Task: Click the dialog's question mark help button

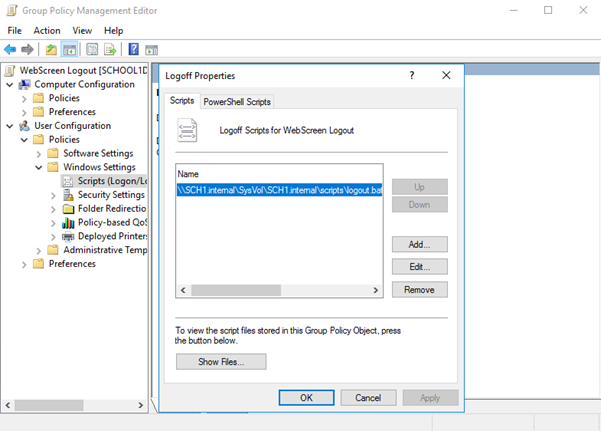Action: click(411, 75)
